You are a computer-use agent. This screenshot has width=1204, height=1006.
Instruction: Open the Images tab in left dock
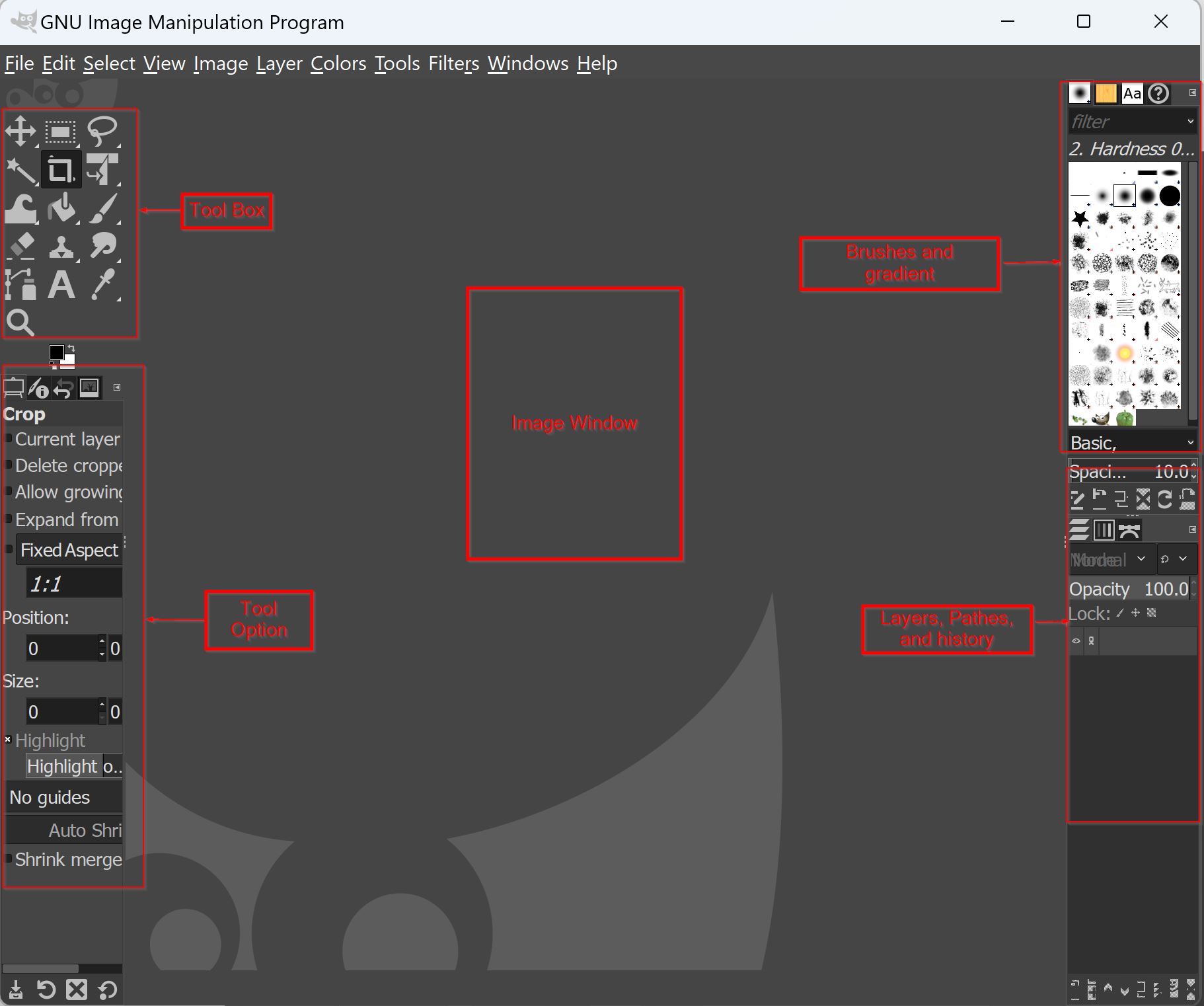point(89,387)
